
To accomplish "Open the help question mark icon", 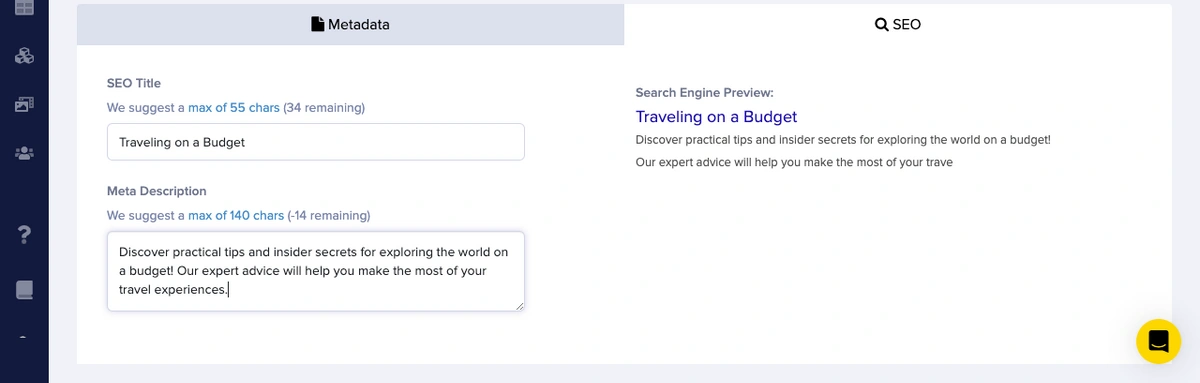I will pyautogui.click(x=24, y=235).
